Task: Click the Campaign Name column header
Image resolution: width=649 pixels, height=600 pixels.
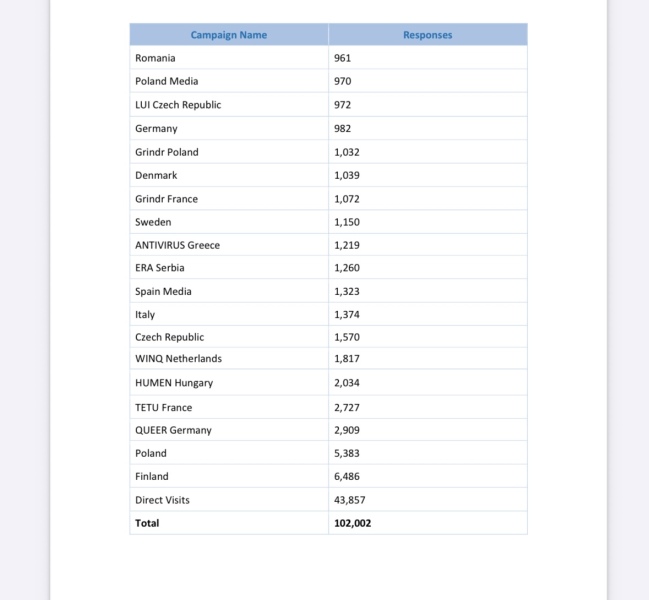Action: point(229,35)
